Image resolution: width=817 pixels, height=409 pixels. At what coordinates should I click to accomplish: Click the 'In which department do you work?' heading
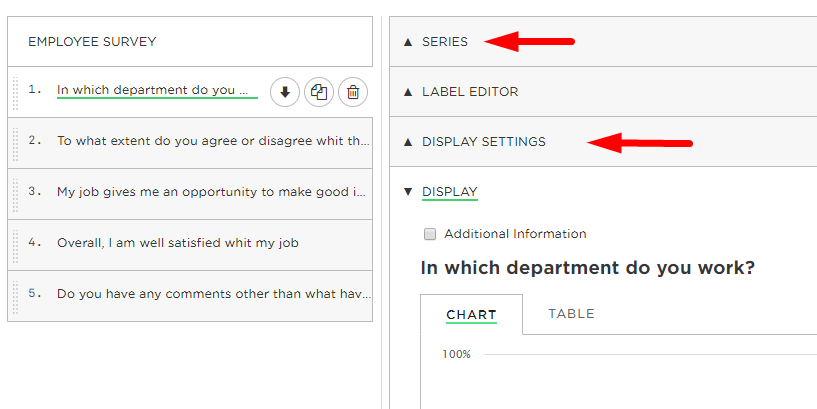click(x=588, y=268)
